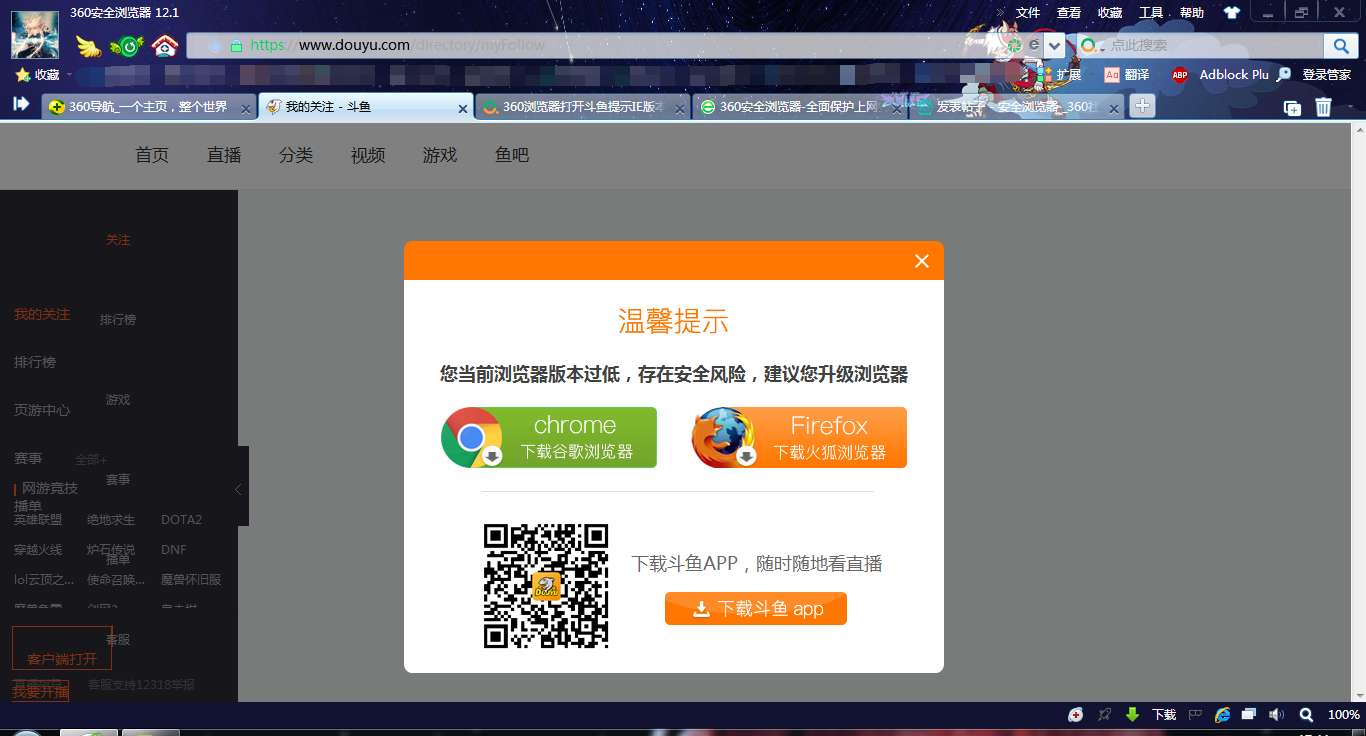Open the 360 home page icon
Viewport: 1366px width, 736px height.
[164, 46]
